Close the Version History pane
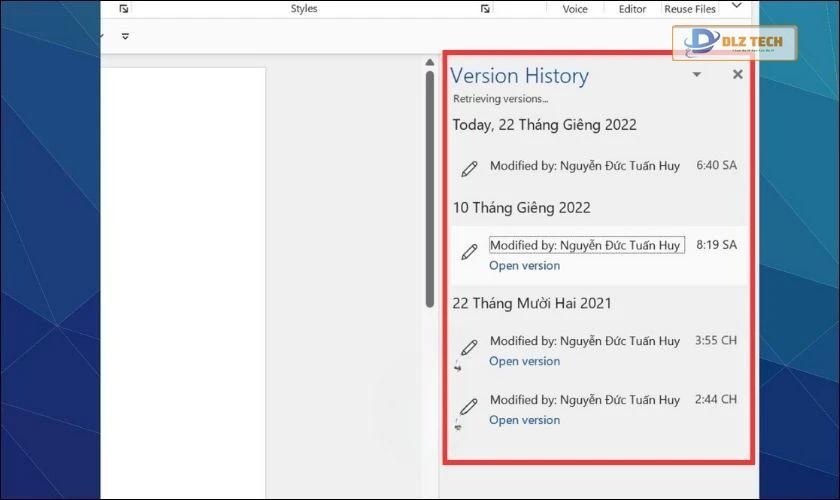This screenshot has width=840, height=500. [x=738, y=74]
